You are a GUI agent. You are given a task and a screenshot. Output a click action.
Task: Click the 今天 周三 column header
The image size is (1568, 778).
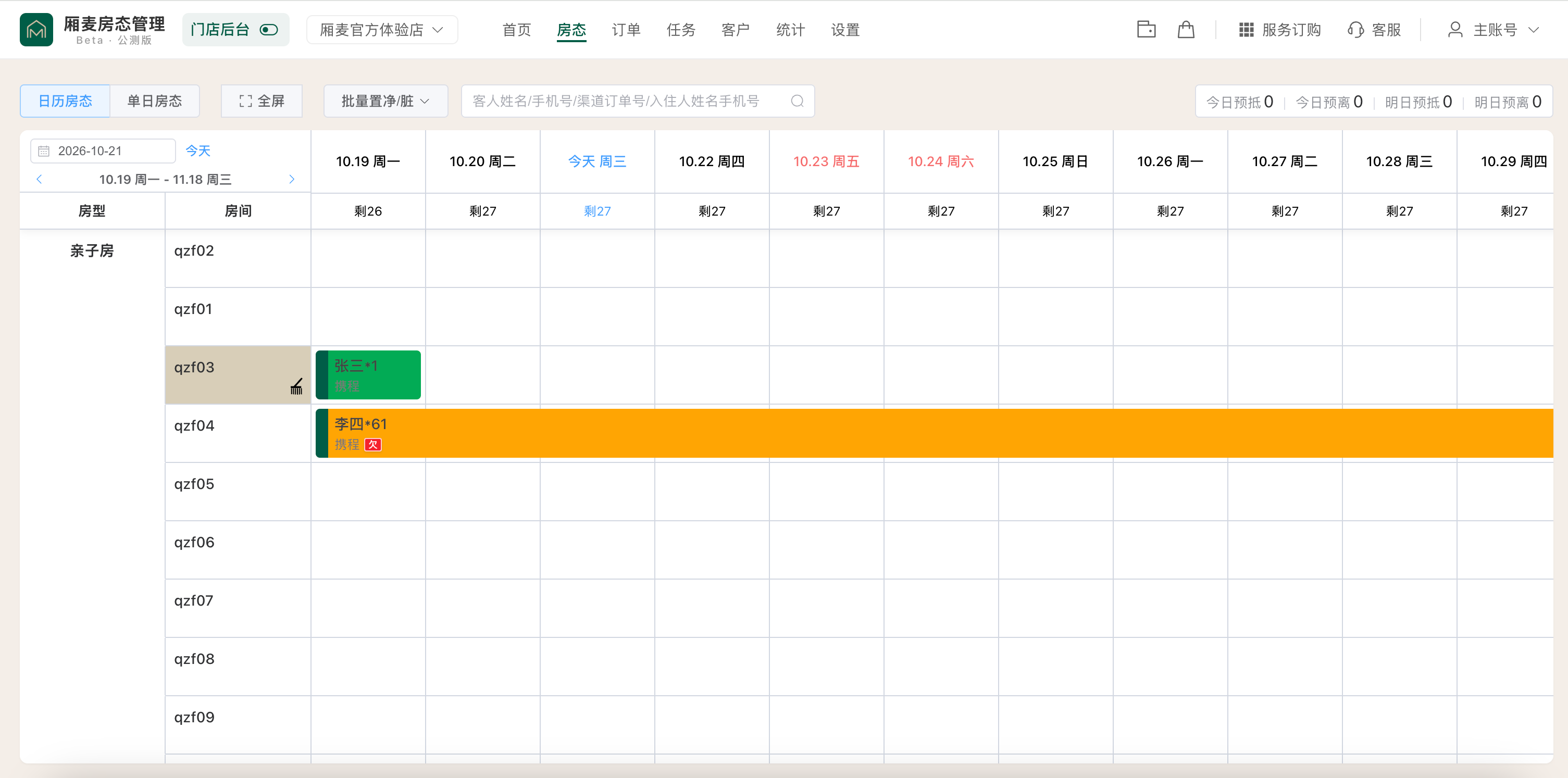click(597, 161)
